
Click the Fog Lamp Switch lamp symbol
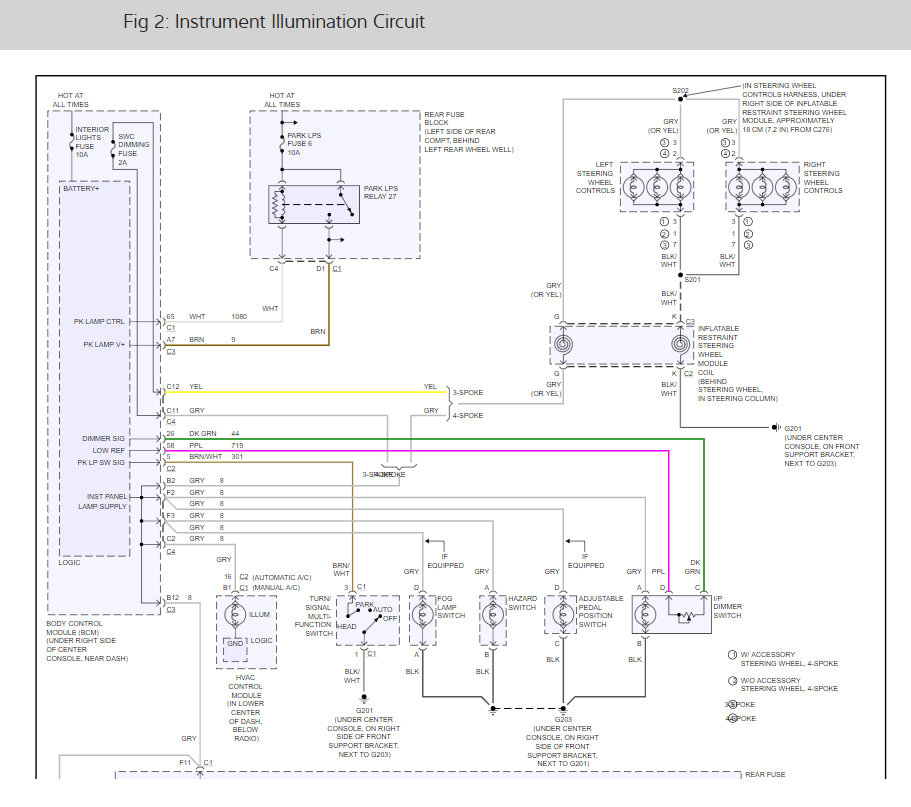click(422, 615)
